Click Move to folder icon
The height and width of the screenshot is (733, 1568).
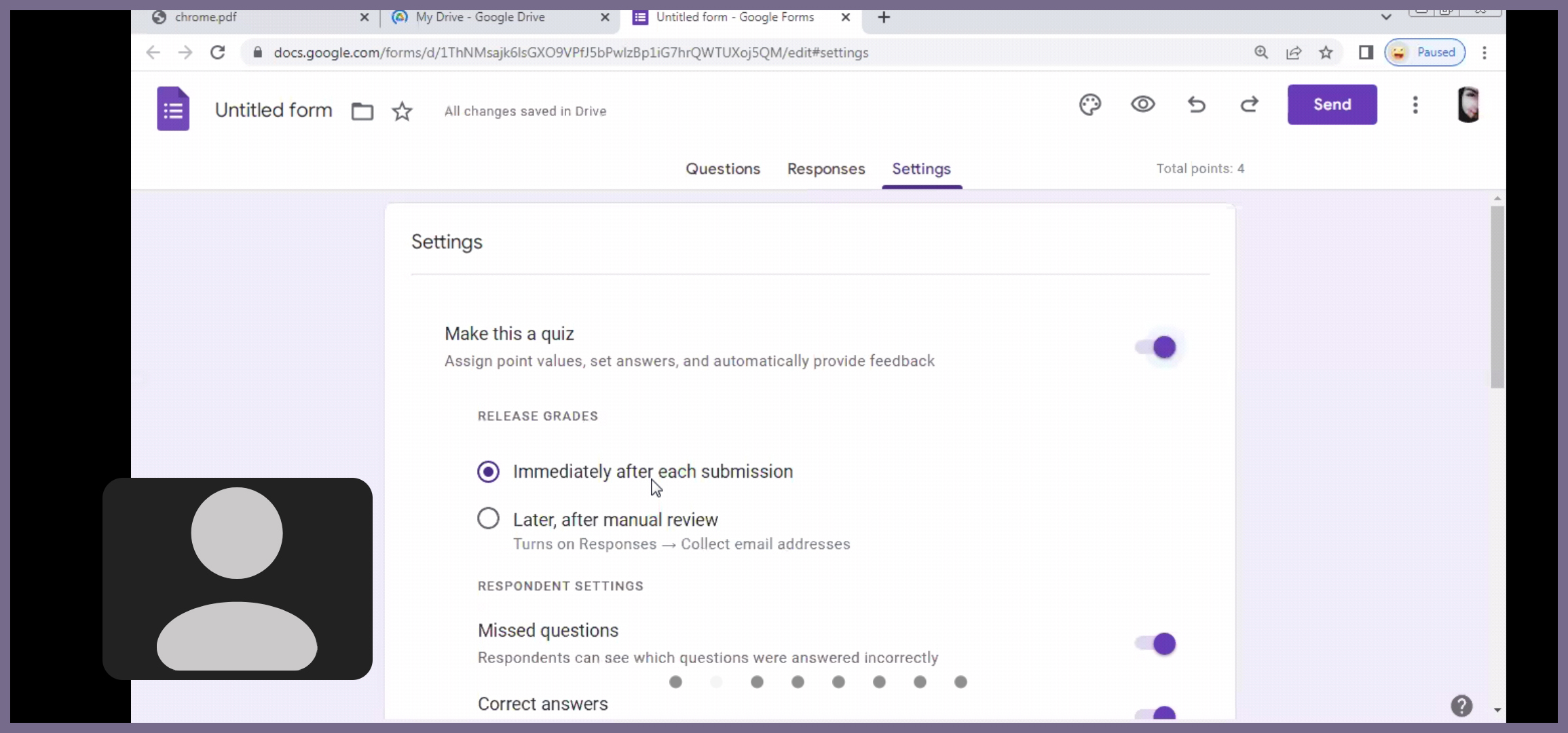[x=362, y=111]
